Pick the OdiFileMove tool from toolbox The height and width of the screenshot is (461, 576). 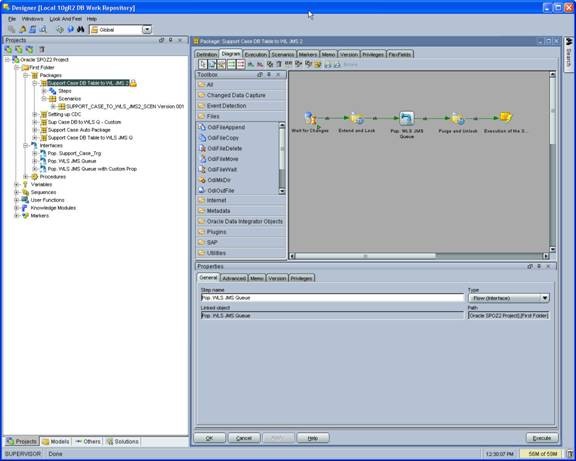[x=223, y=159]
